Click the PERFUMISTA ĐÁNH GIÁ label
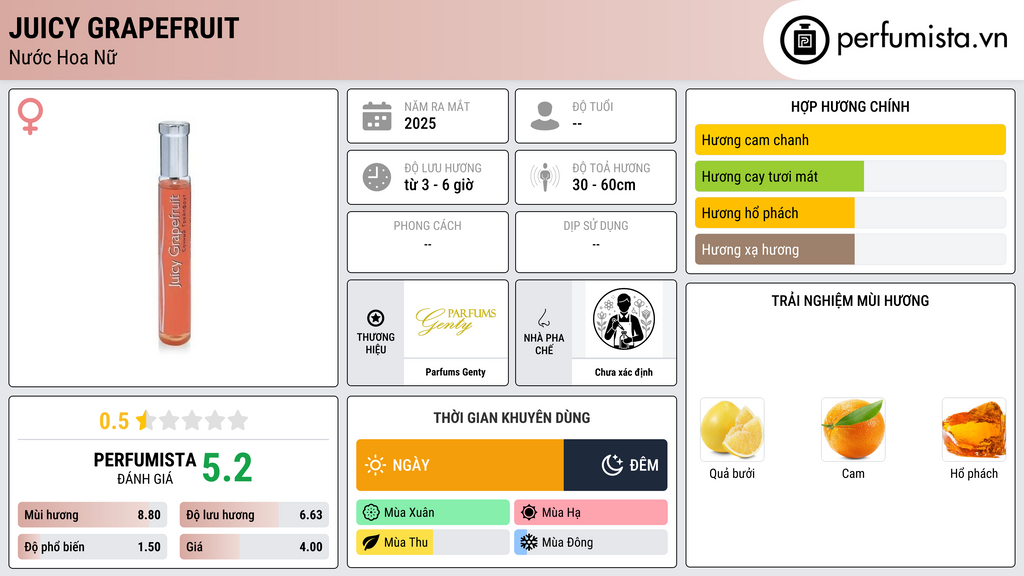 click(145, 468)
